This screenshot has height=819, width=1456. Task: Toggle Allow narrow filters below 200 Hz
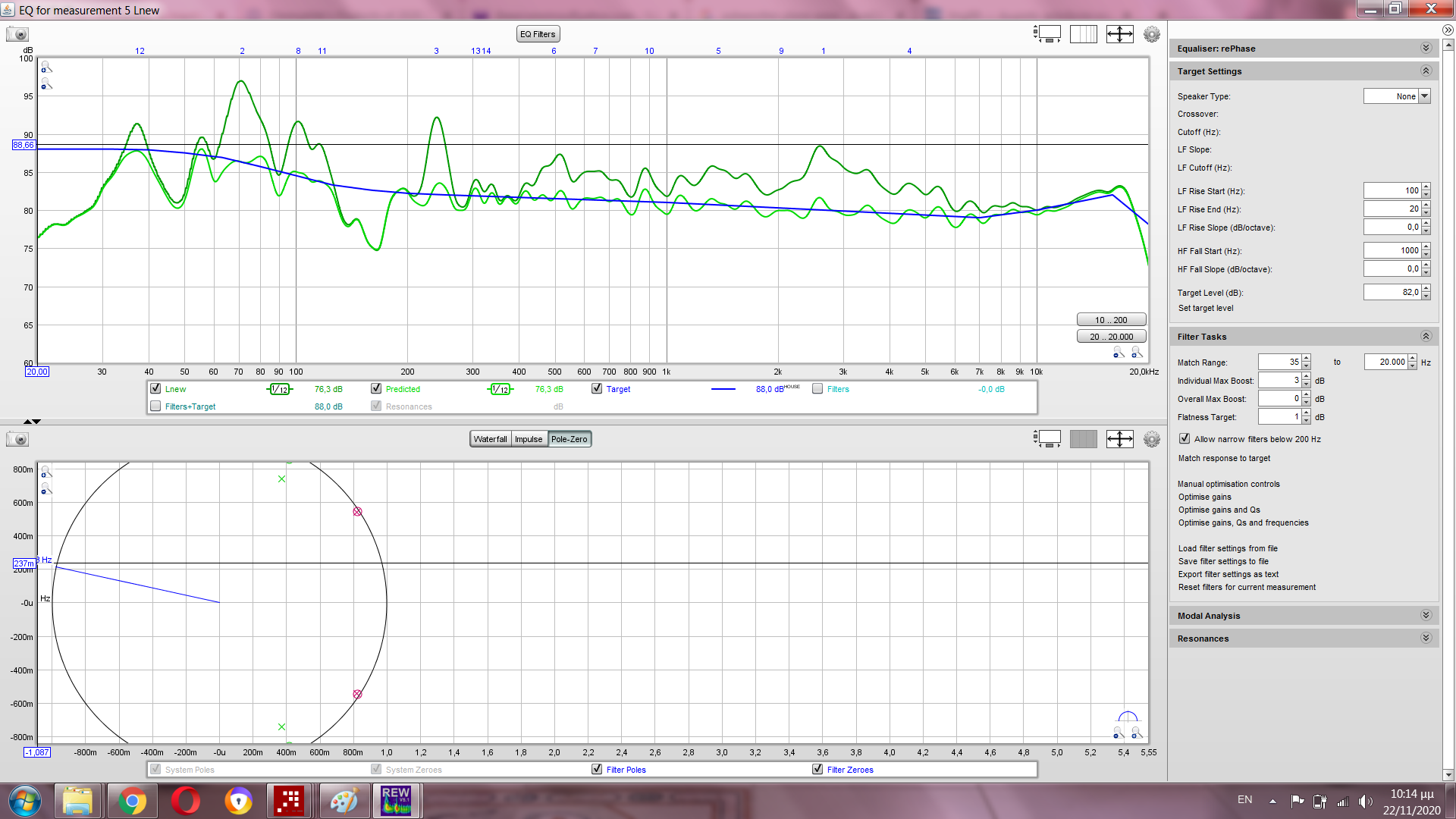tap(1185, 438)
